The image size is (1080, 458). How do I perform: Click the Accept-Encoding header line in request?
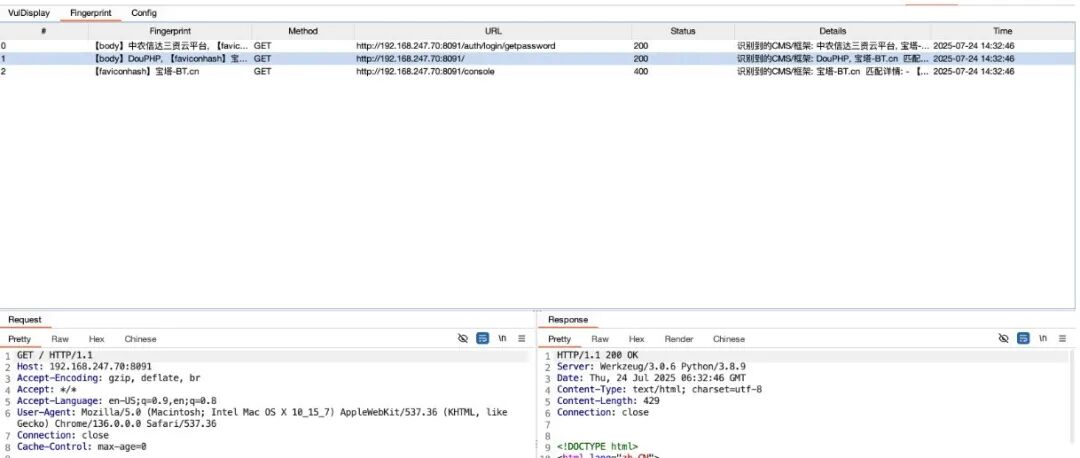[109, 378]
